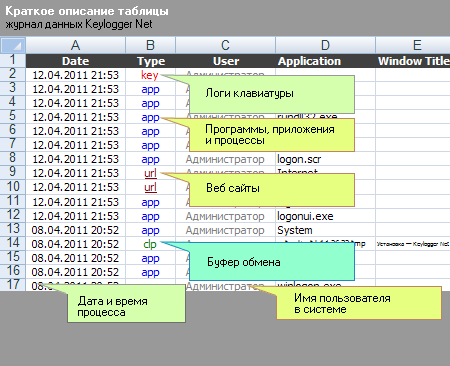
Task: Click the 'User' header cell
Action: click(x=226, y=61)
